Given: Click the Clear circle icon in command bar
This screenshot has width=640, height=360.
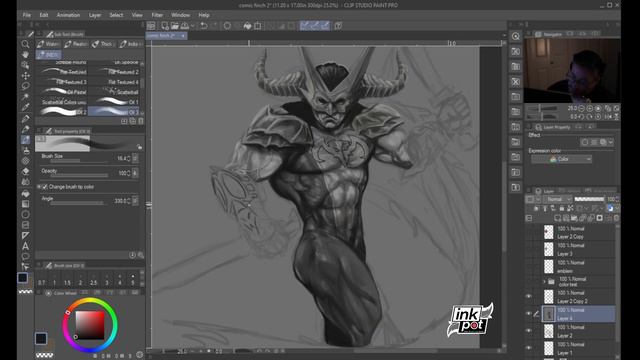Looking at the screenshot, I should tap(227, 26).
